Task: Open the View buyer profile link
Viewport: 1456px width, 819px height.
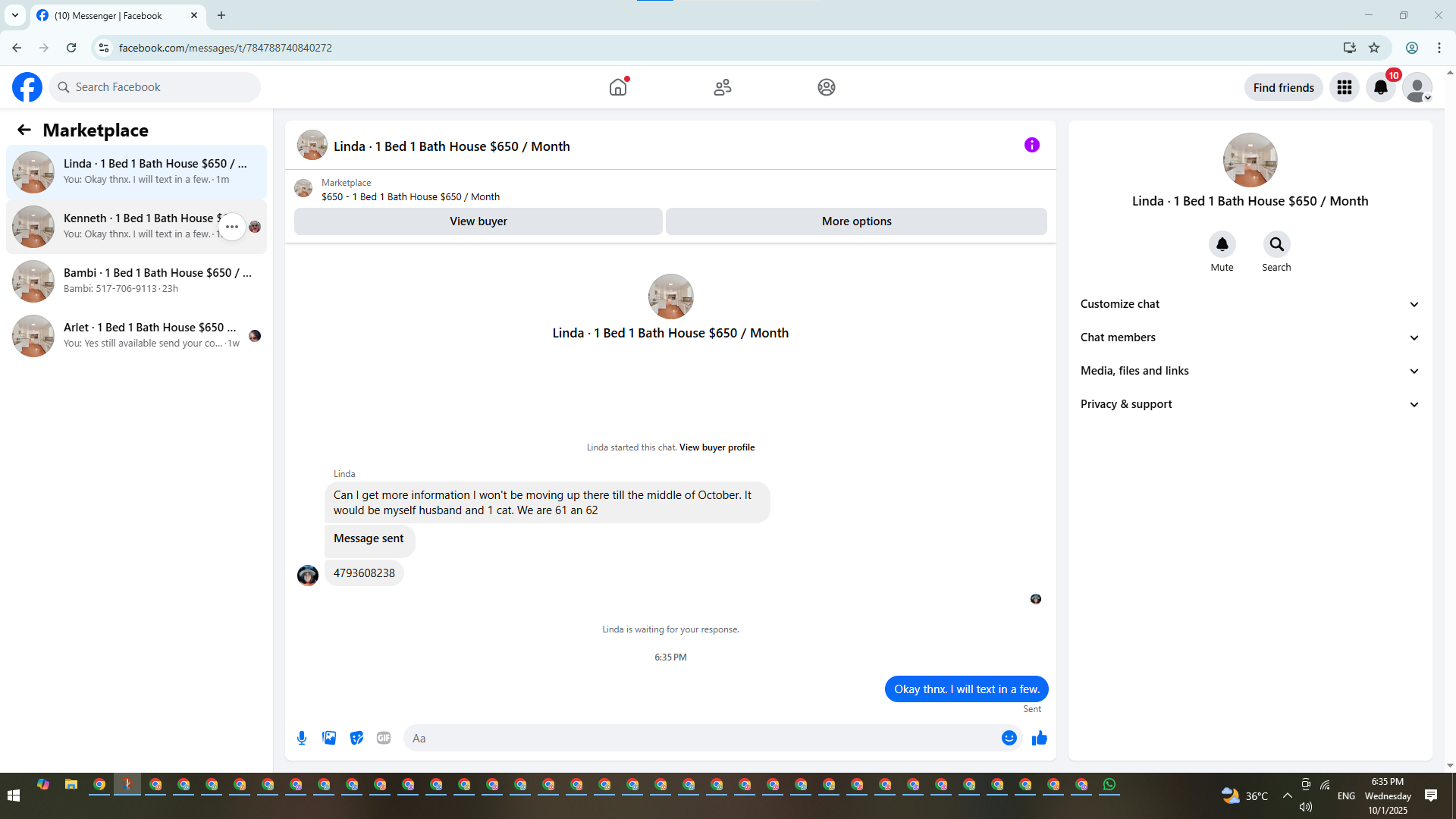Action: pos(717,447)
